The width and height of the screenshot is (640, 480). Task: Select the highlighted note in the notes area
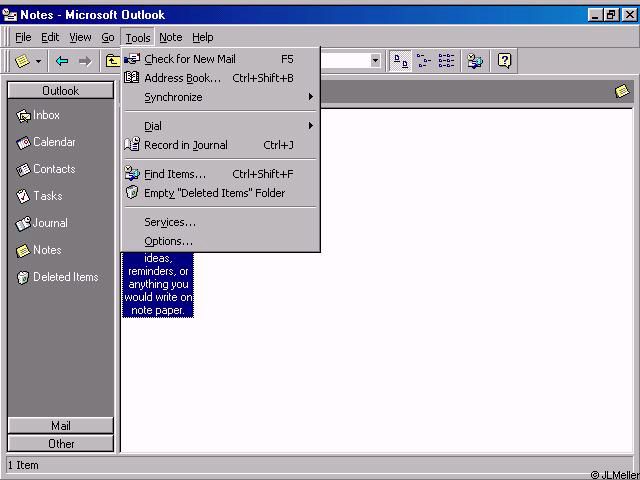[158, 284]
